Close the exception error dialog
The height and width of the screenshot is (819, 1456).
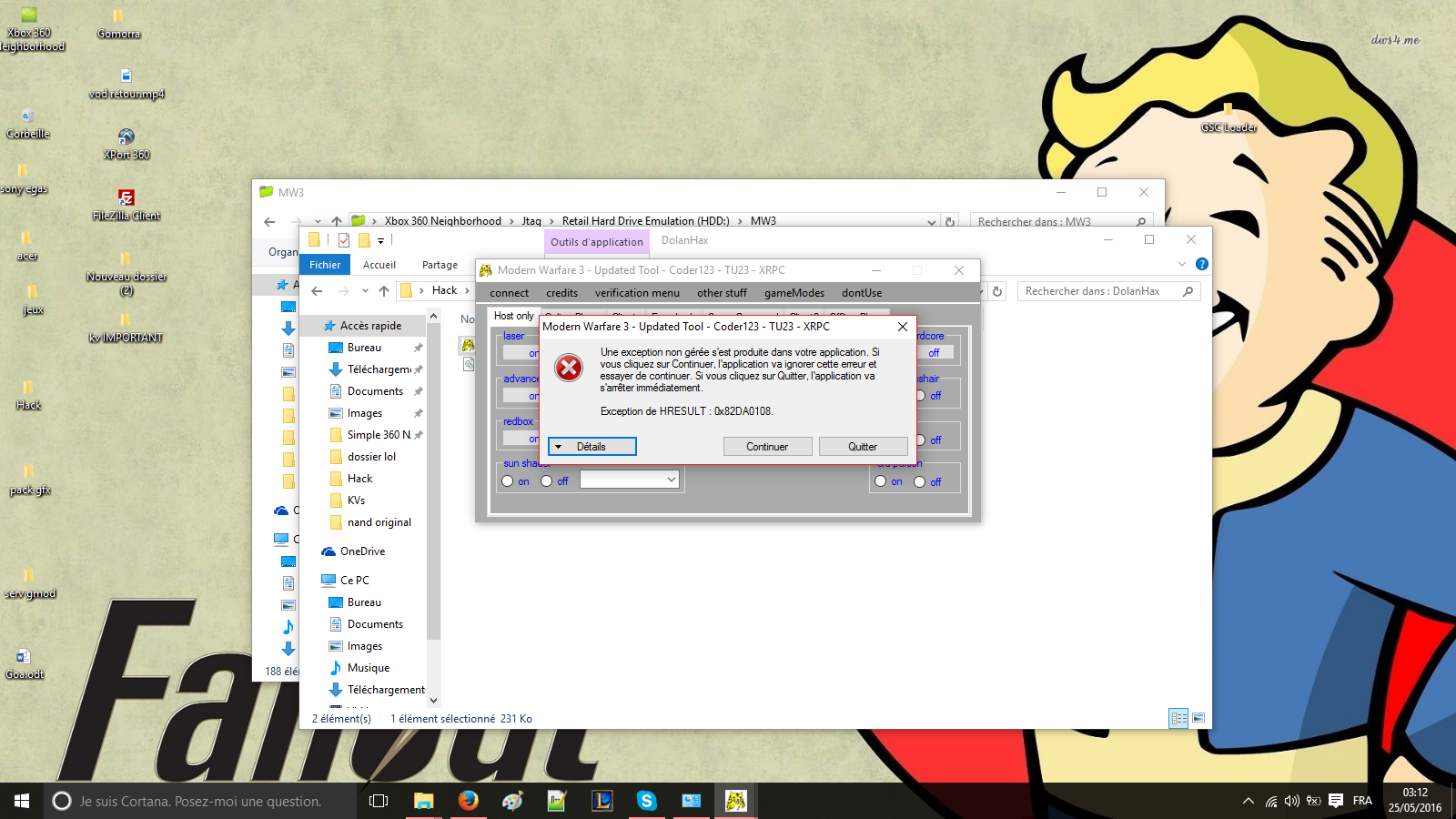[902, 327]
